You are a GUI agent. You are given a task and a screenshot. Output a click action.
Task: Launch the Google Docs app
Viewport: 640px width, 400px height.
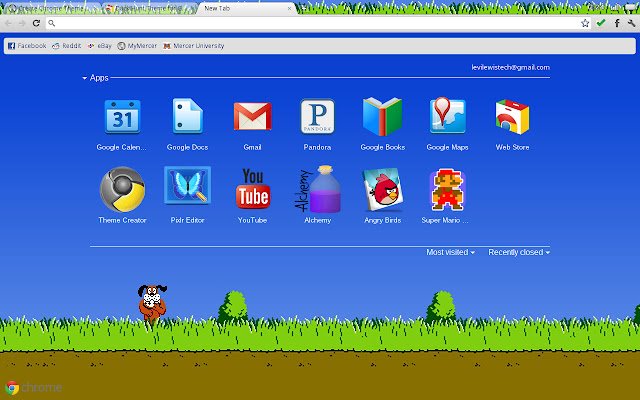click(x=187, y=116)
